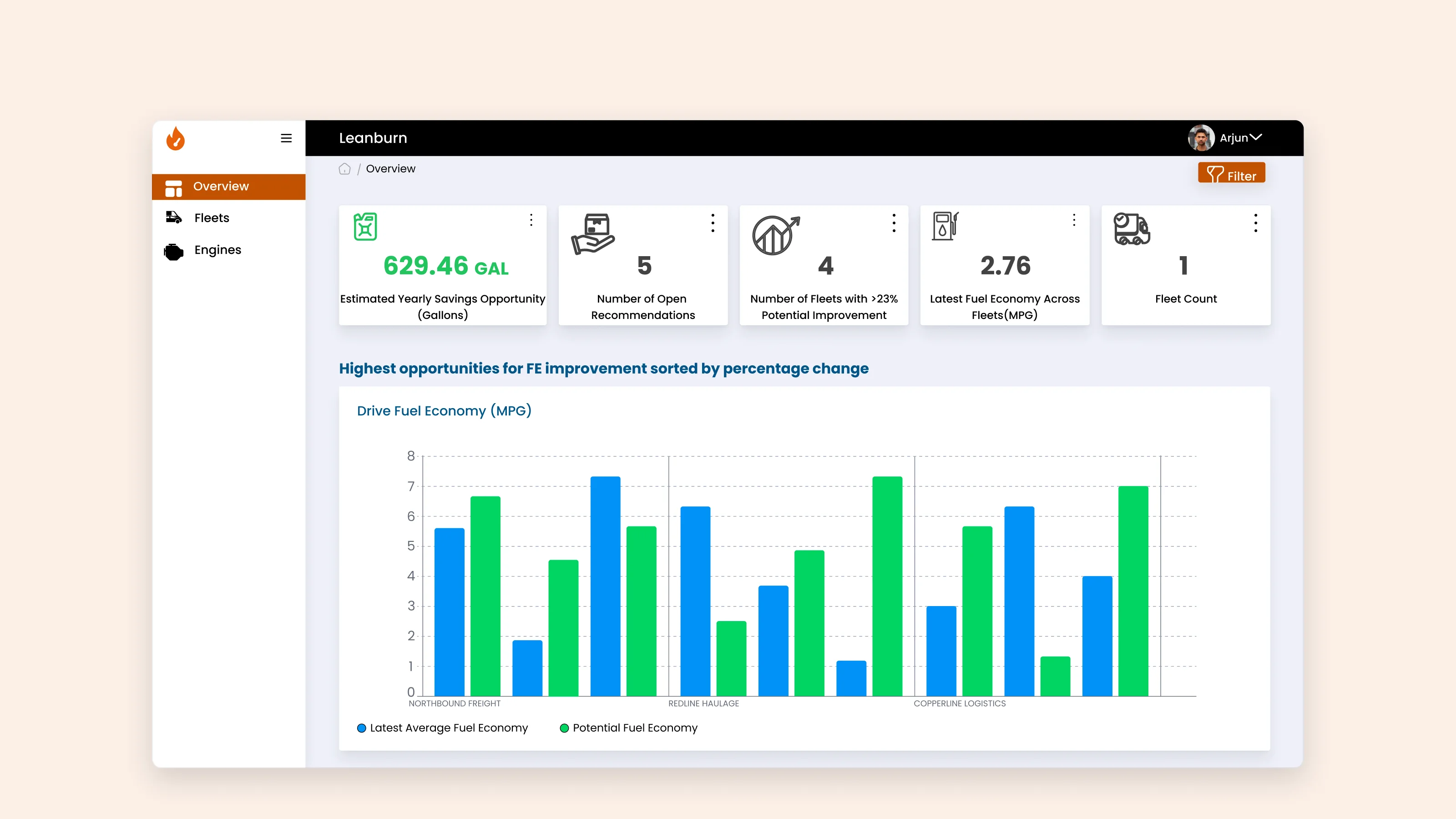Click Overview breadcrumb text

pos(390,168)
